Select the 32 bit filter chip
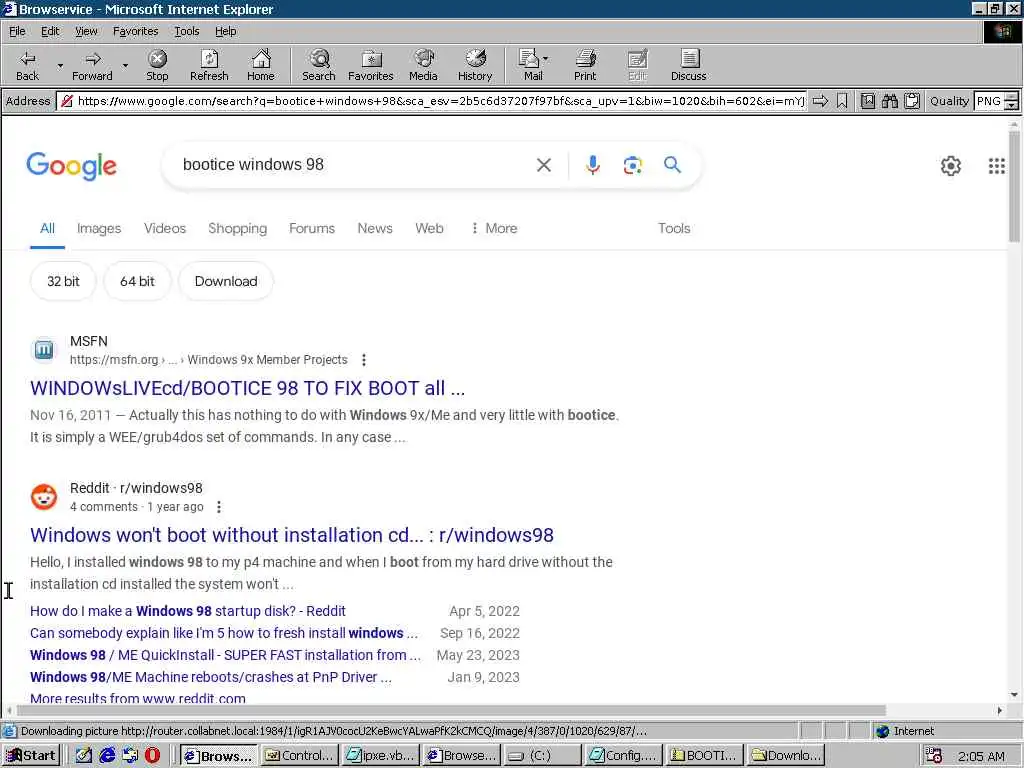This screenshot has width=1024, height=768. point(63,281)
